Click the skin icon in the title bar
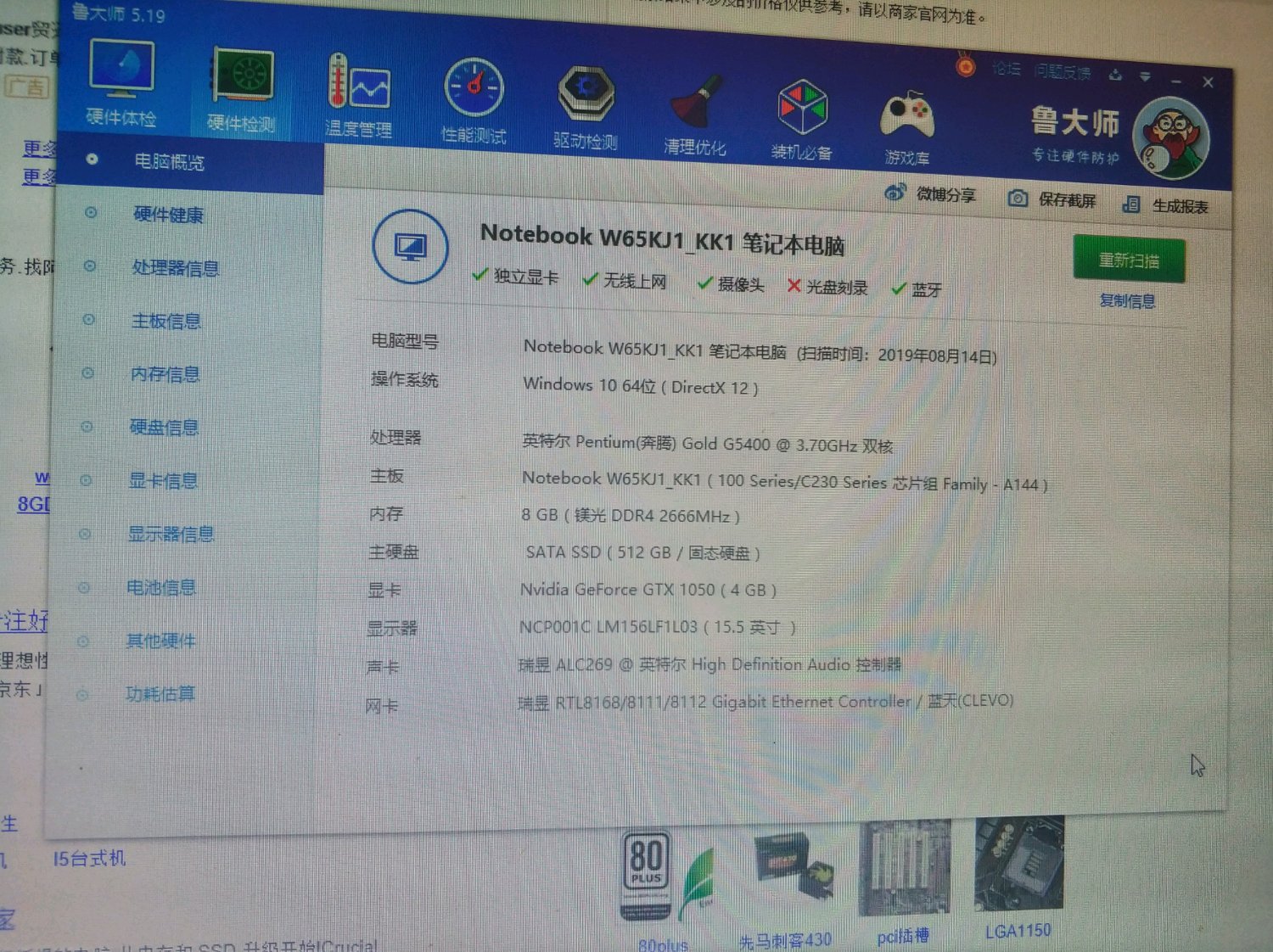The height and width of the screenshot is (952, 1273). pyautogui.click(x=1115, y=76)
